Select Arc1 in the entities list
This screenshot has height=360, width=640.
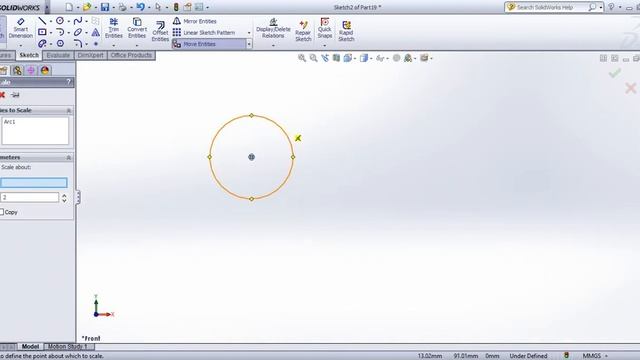9,122
